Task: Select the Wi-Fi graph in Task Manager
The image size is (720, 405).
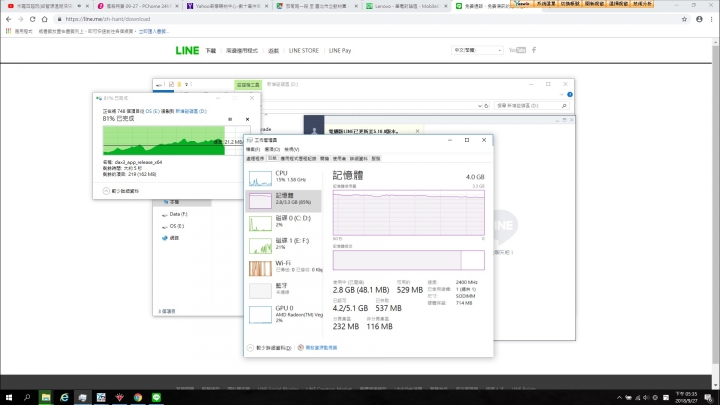Action: click(x=283, y=268)
